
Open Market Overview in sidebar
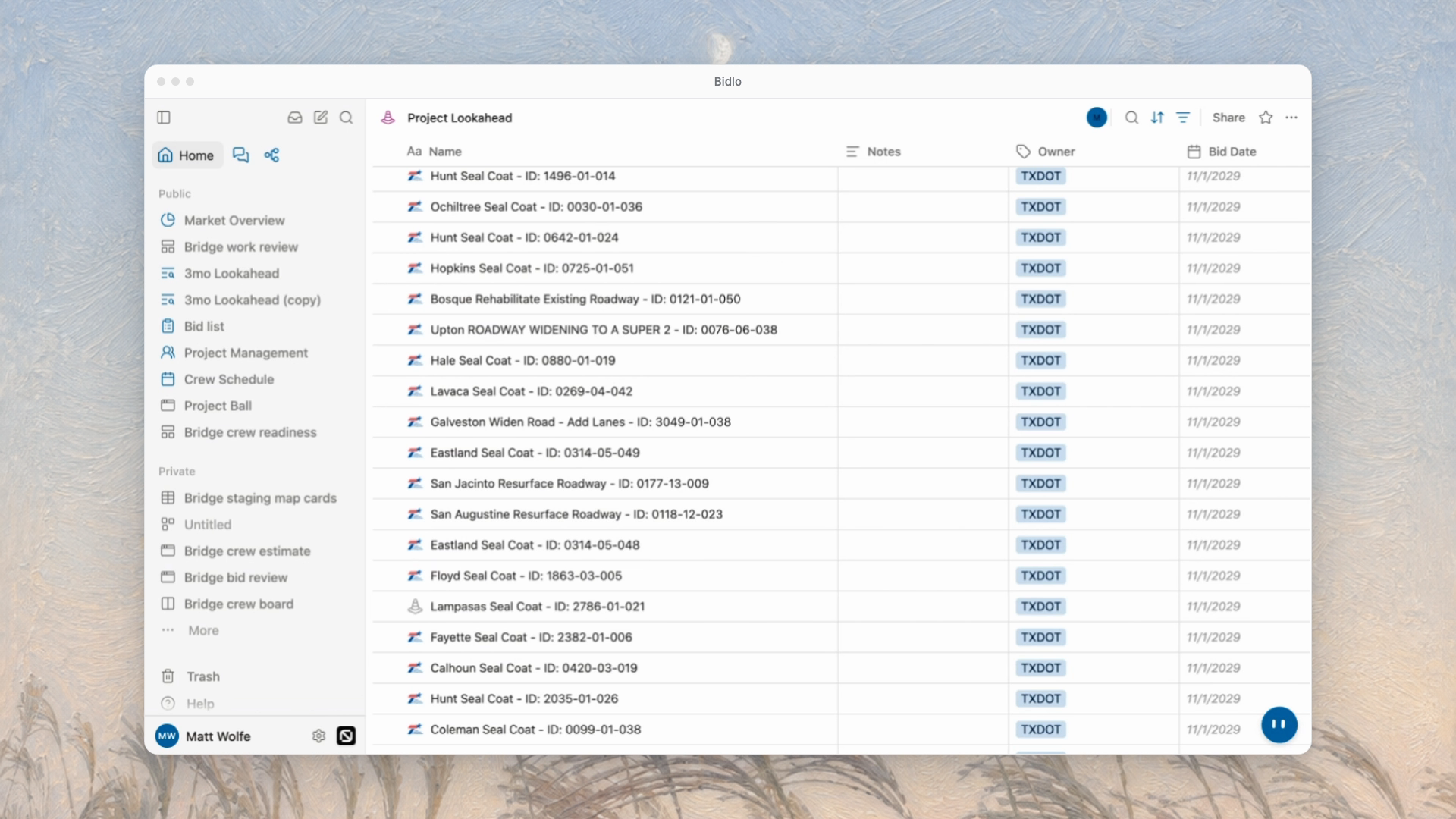[234, 221]
